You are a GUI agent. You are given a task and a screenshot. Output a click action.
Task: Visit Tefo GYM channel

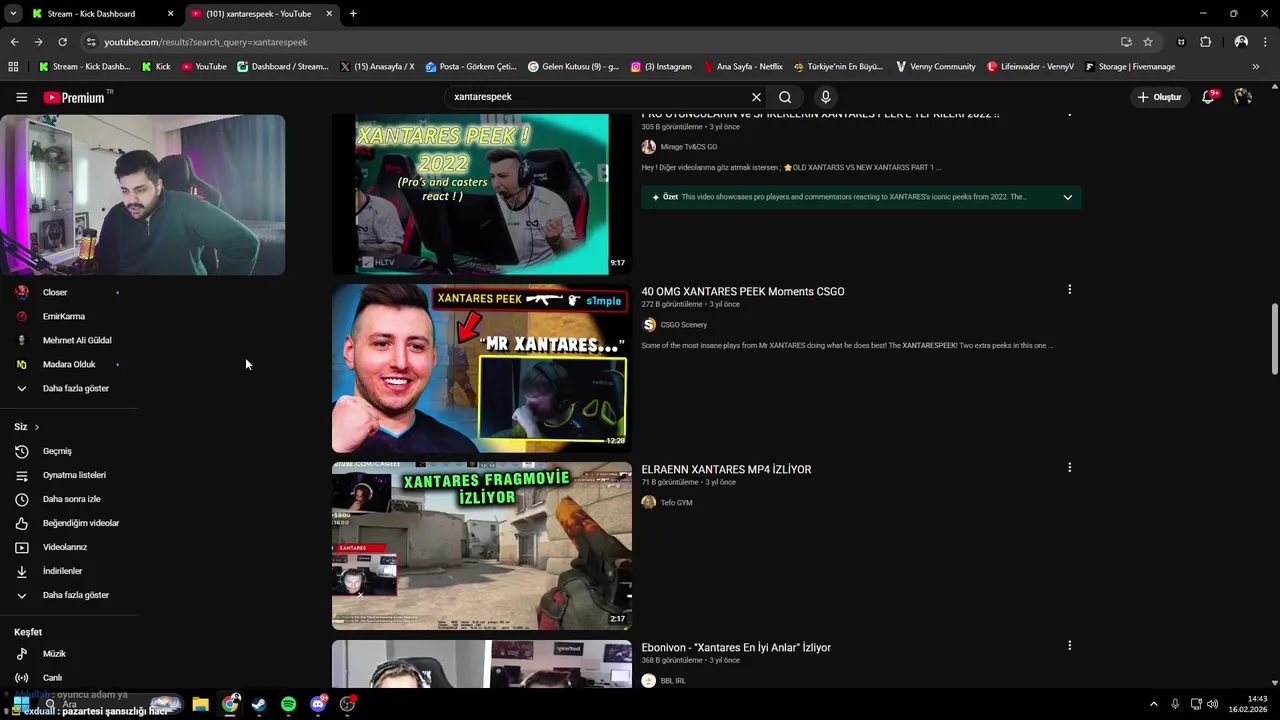(676, 503)
